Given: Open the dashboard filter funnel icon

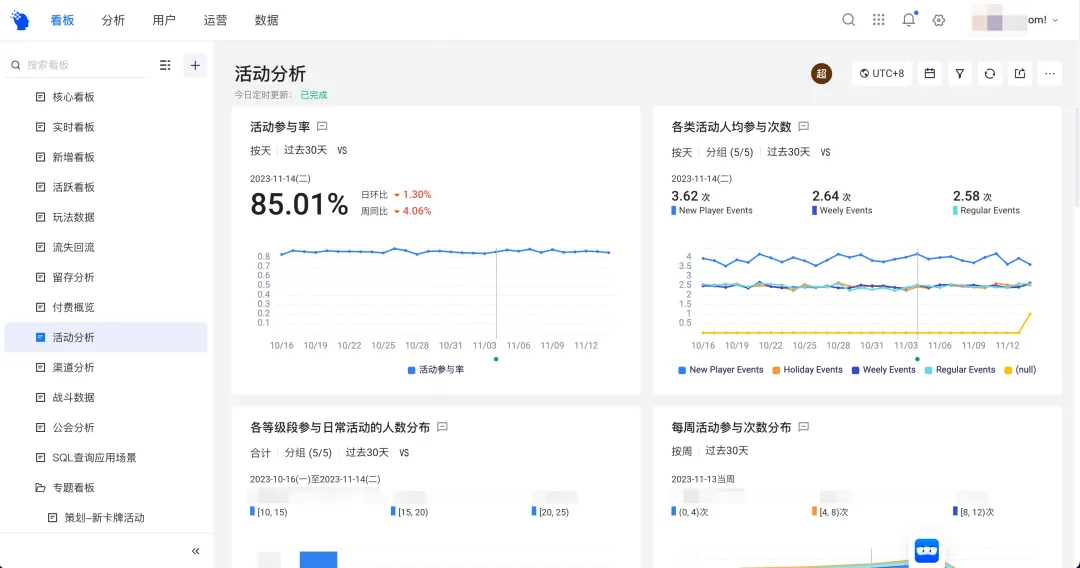Looking at the screenshot, I should (x=959, y=74).
